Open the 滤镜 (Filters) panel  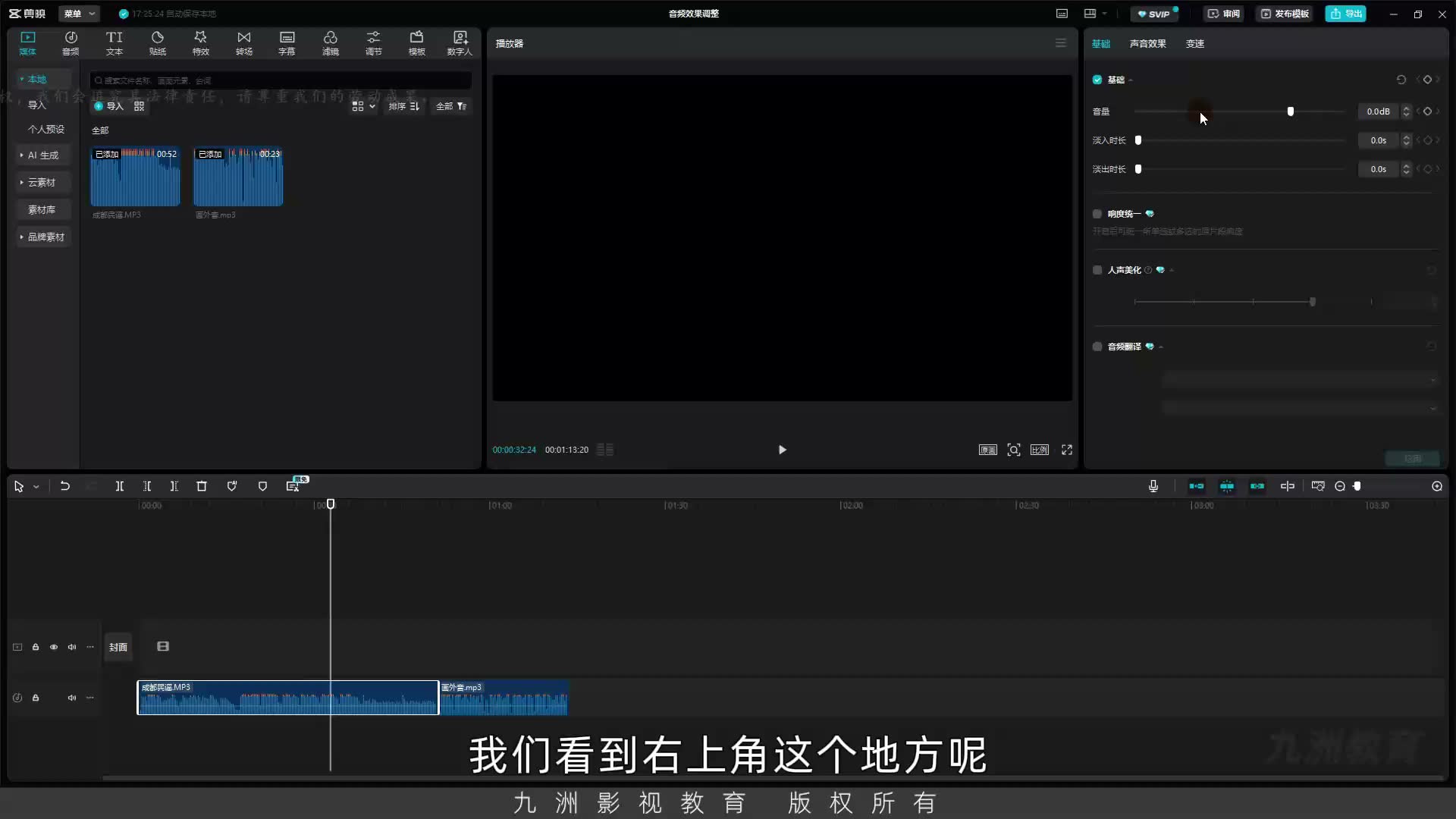[x=330, y=43]
